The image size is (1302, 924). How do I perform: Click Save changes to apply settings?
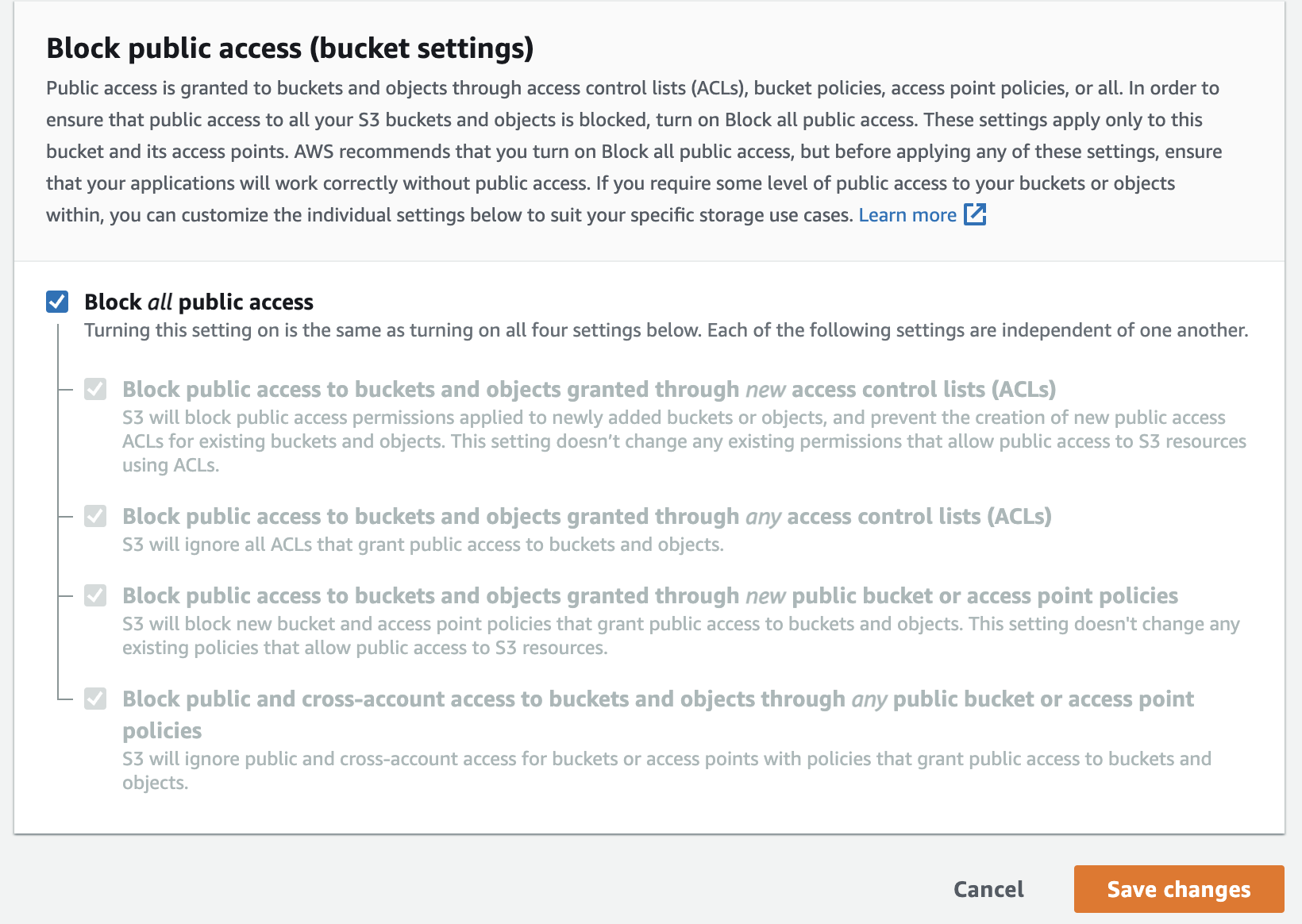[x=1178, y=889]
